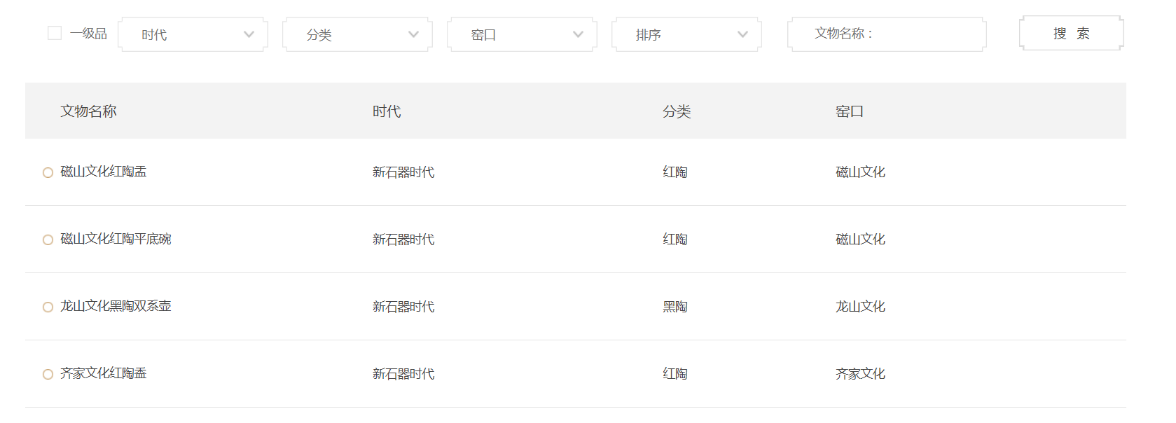Open the 时代 dropdown filter
Viewport: 1176px width, 423px height.
click(x=192, y=34)
